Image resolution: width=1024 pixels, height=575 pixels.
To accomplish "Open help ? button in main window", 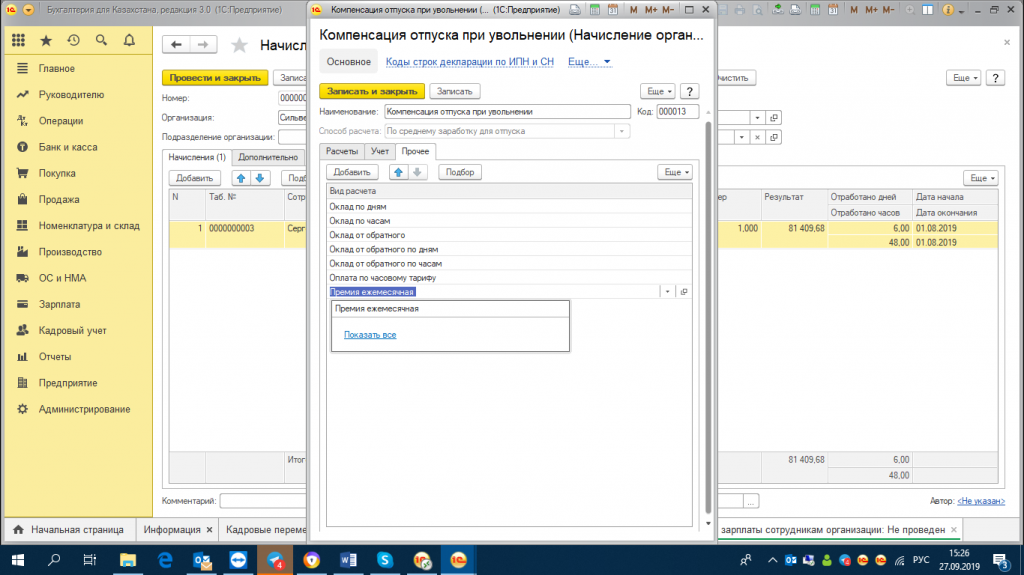I will (995, 78).
